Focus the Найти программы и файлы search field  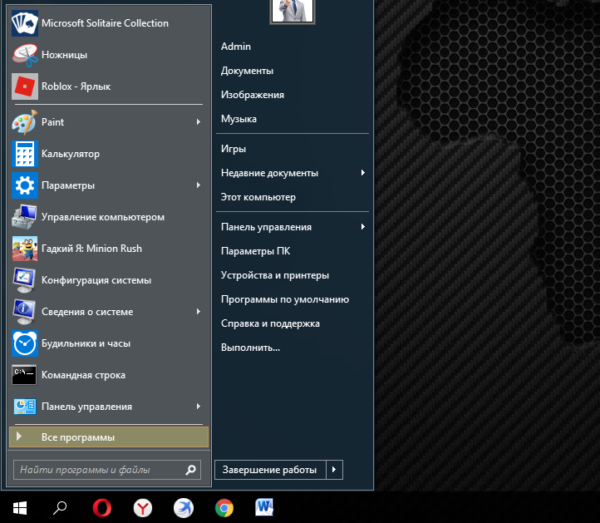(107, 470)
